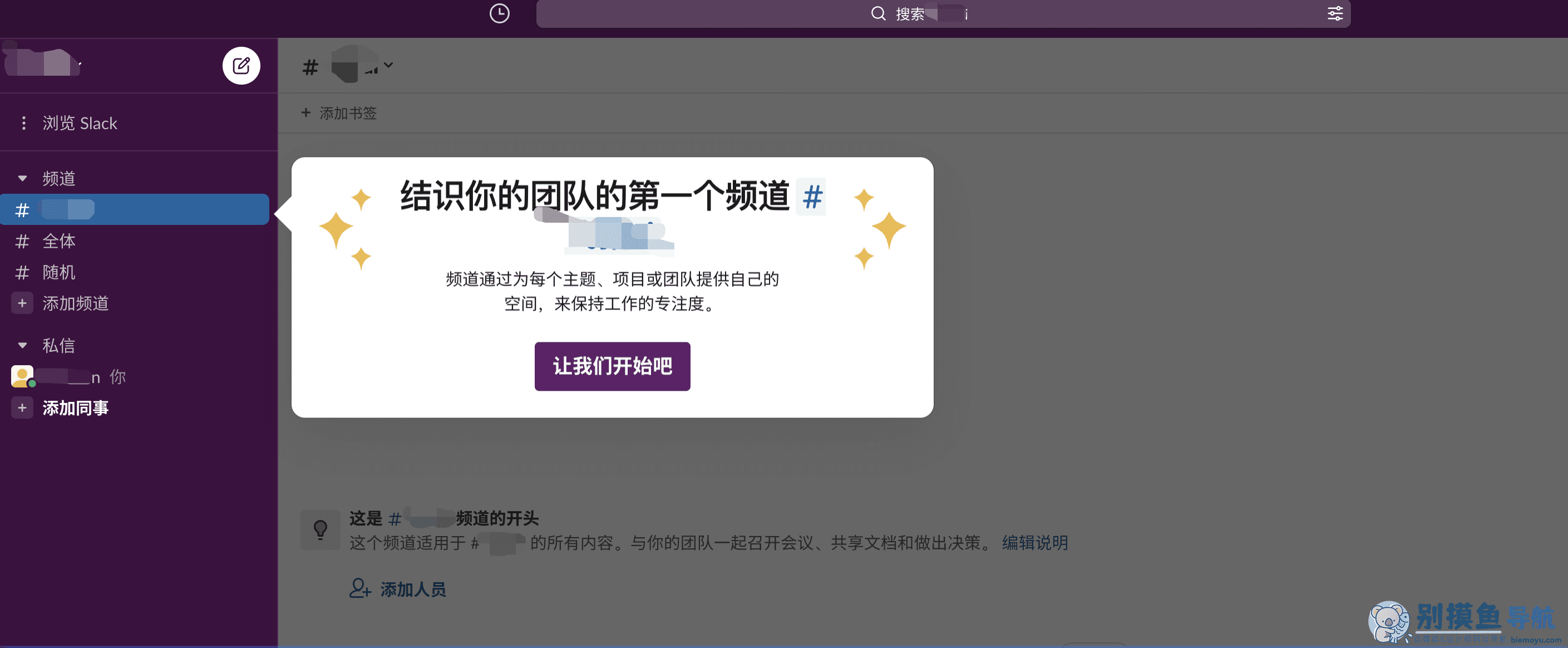Click plus icon beside 添加同事
Viewport: 1568px width, 648px height.
(22, 408)
